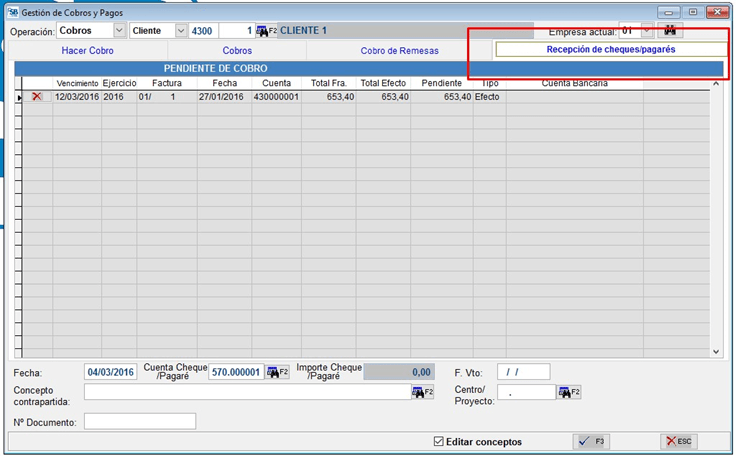Switch to the Hacer Cobro tab
The height and width of the screenshot is (456, 743).
pyautogui.click(x=88, y=50)
